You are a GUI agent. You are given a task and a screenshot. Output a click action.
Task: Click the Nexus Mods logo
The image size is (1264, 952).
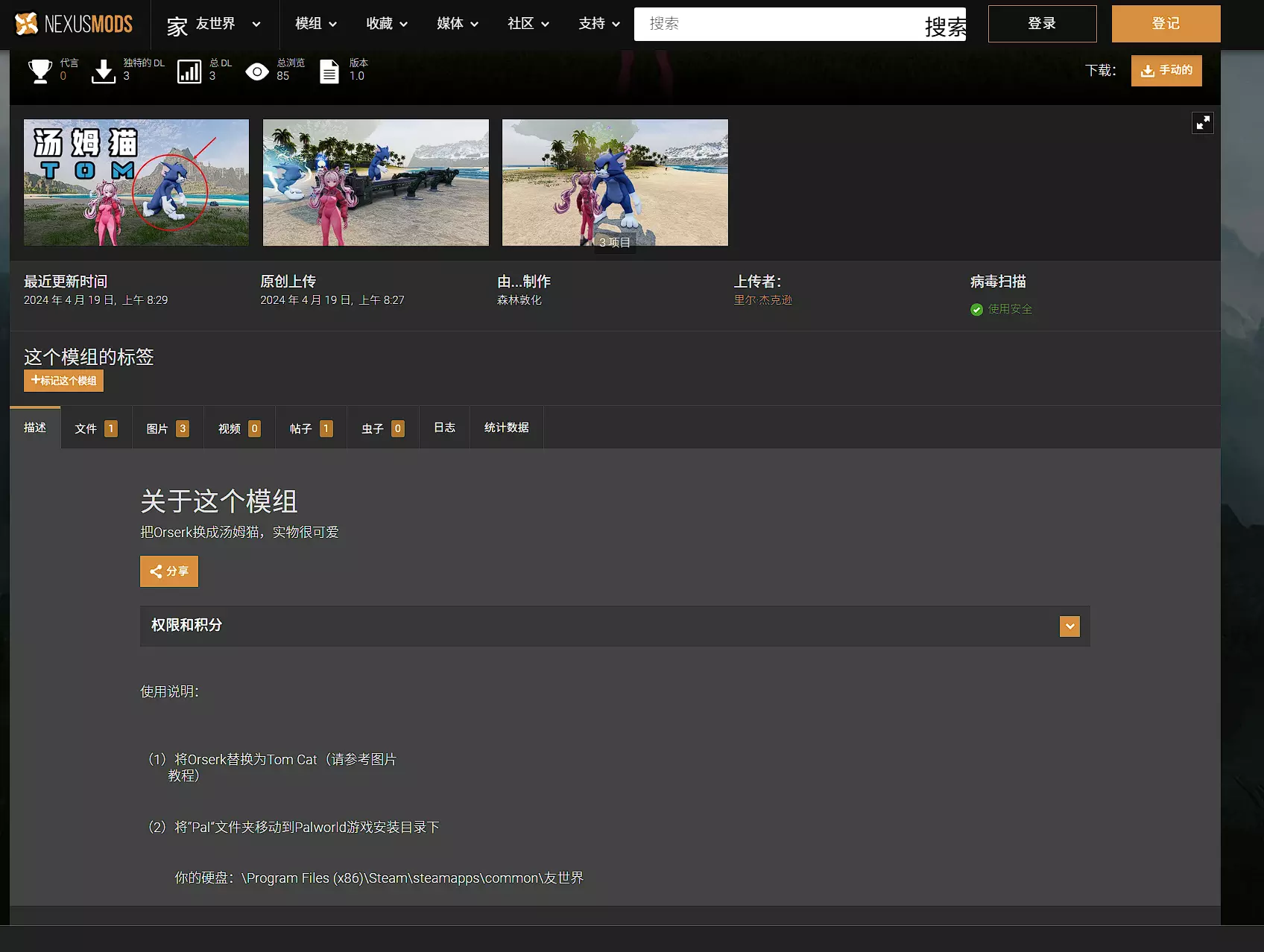(74, 24)
